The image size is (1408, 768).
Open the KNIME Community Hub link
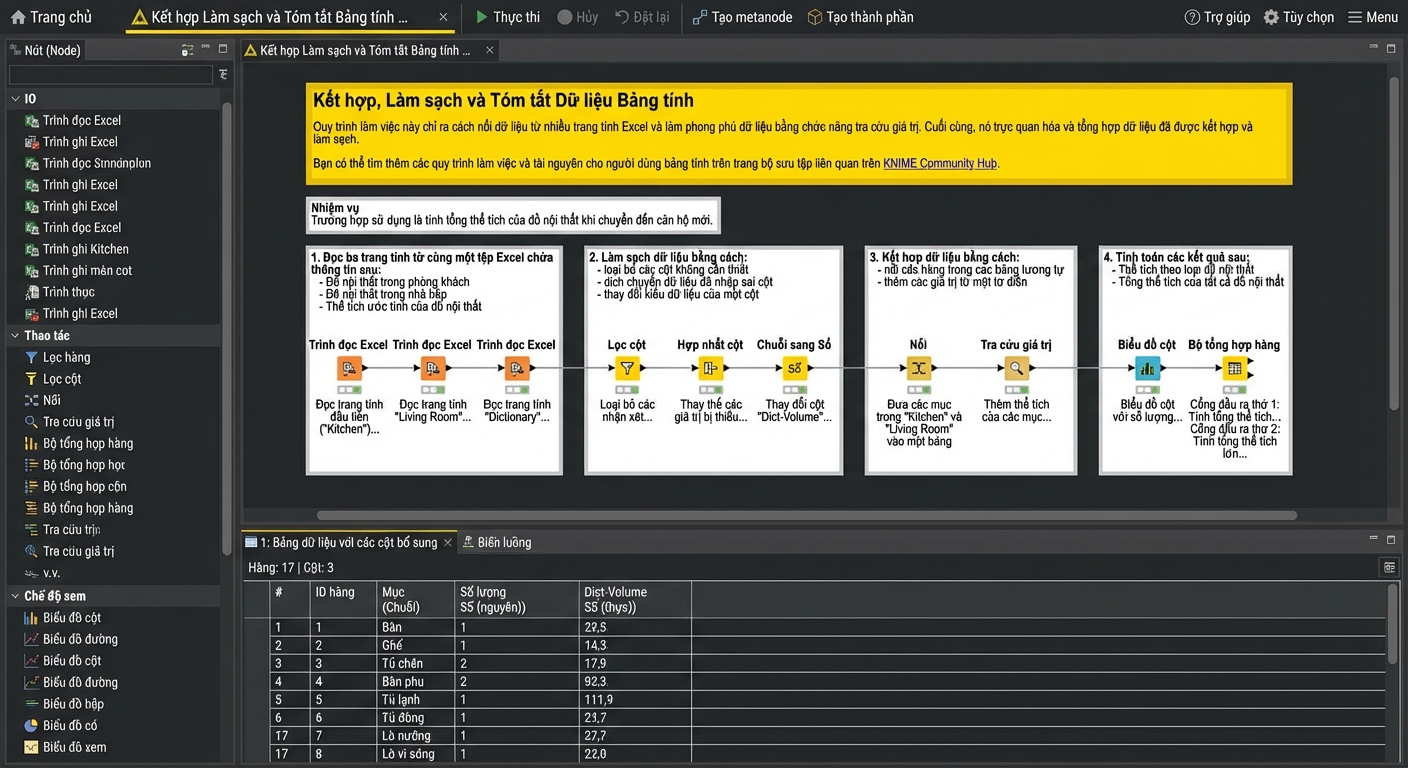[x=940, y=163]
